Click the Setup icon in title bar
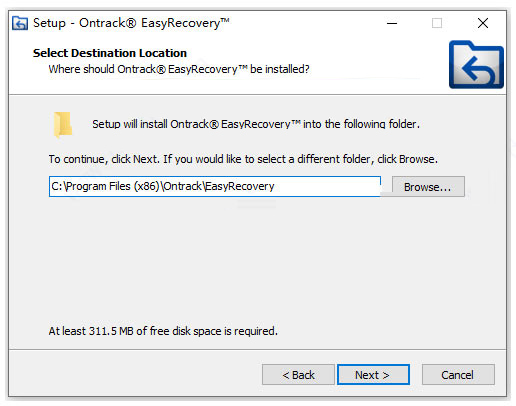The image size is (516, 406). point(20,23)
